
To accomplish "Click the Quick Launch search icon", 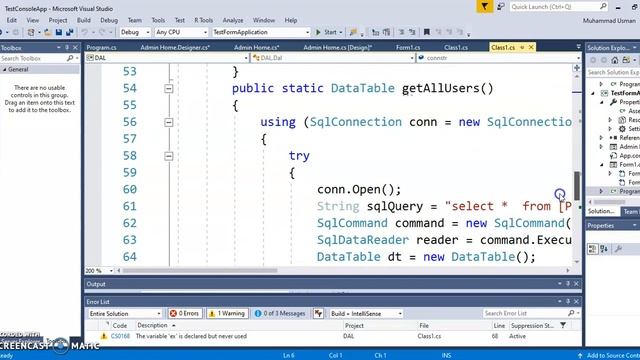I will coord(603,6).
